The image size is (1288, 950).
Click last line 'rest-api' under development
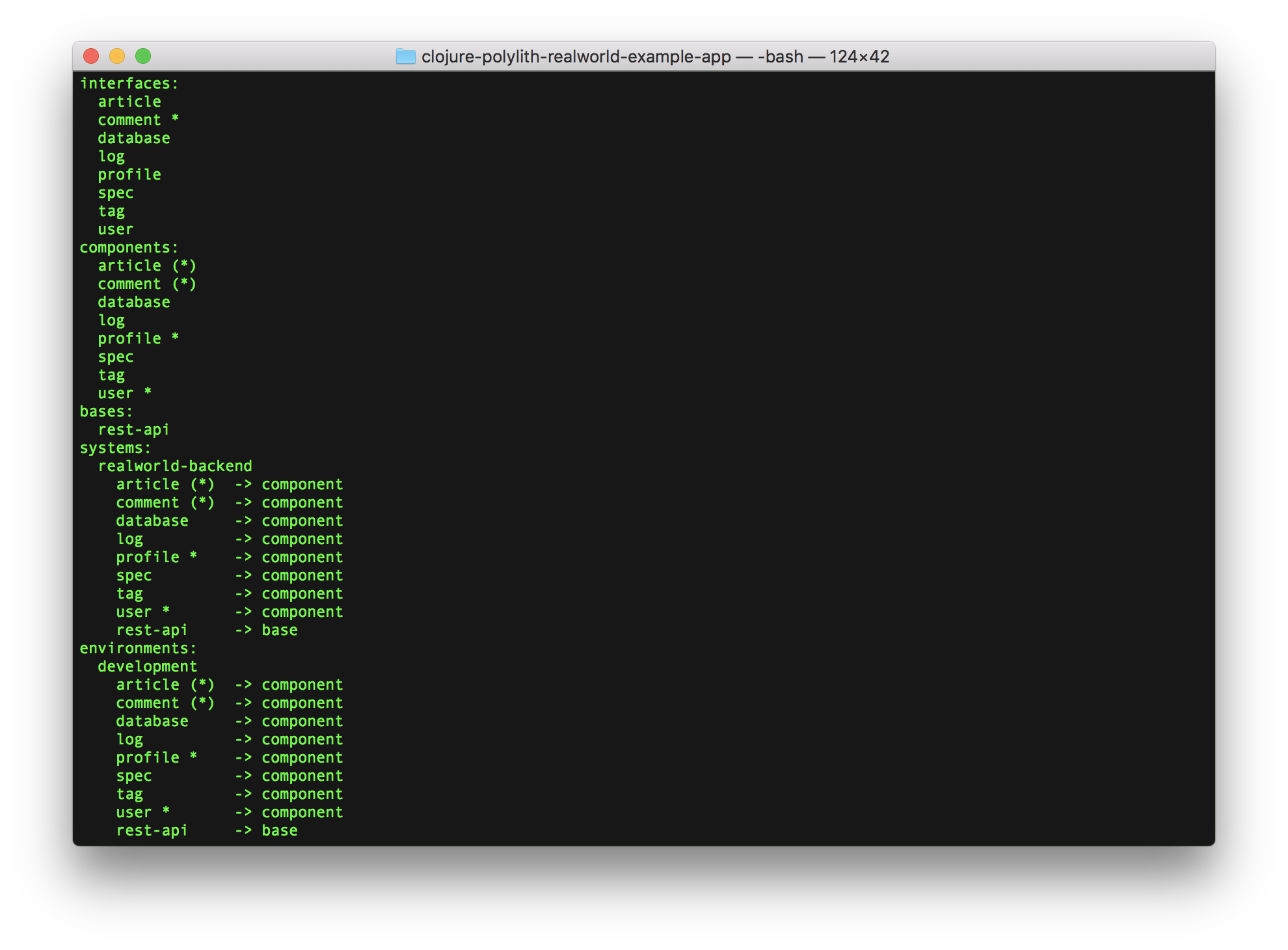click(x=152, y=830)
